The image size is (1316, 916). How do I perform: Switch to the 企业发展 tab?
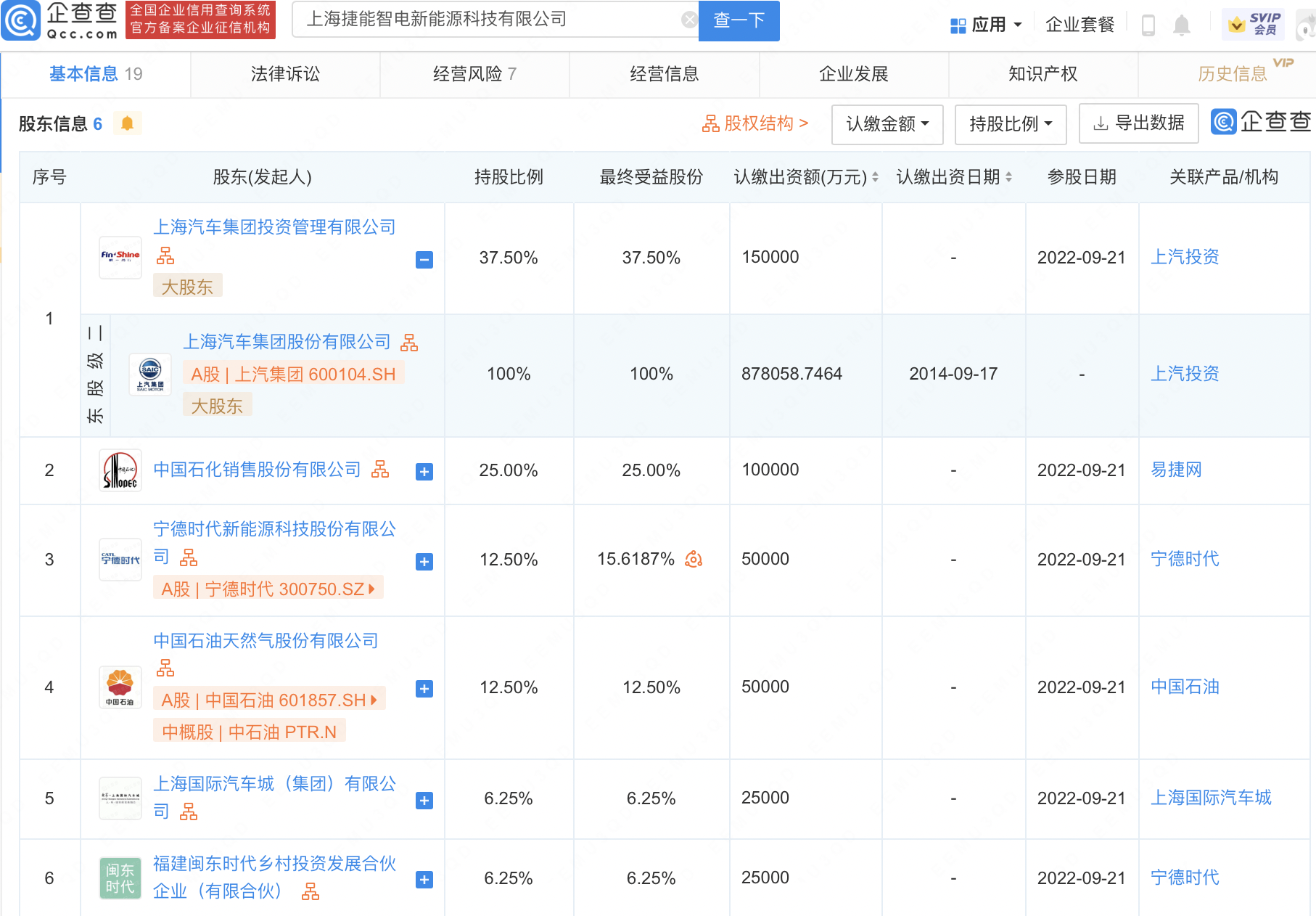point(853,74)
